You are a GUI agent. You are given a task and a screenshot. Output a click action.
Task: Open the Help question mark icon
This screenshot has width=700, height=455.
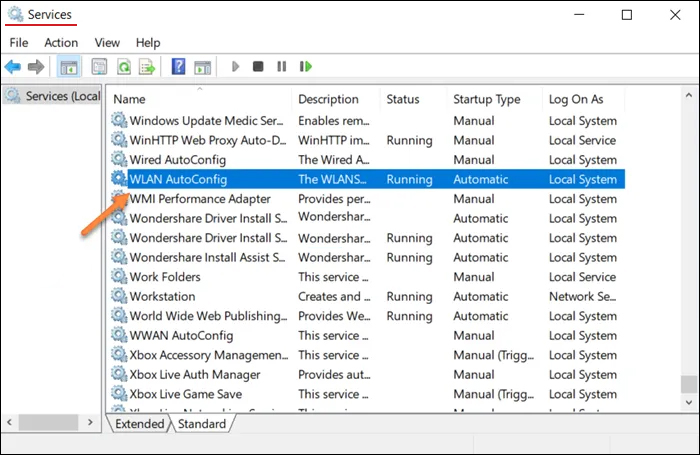click(x=179, y=67)
